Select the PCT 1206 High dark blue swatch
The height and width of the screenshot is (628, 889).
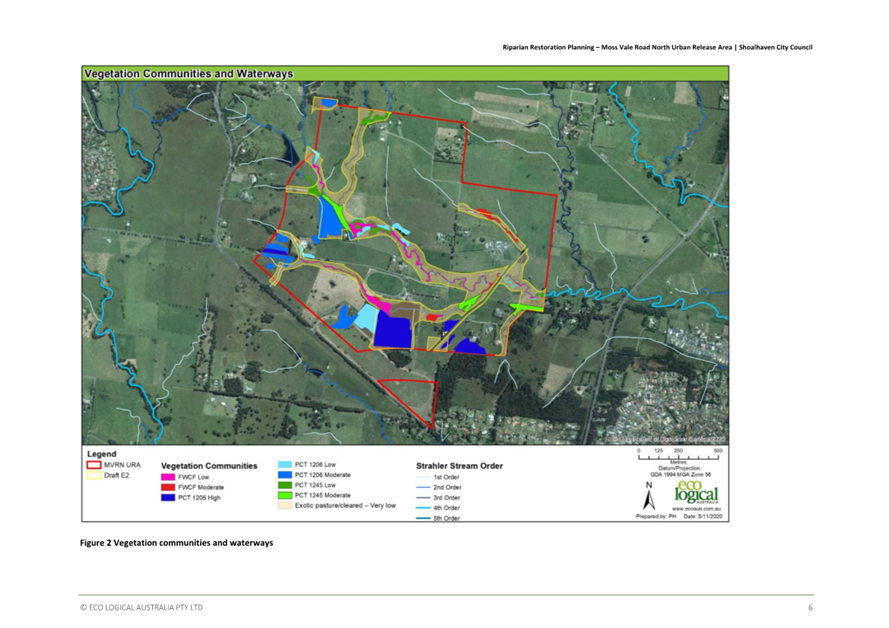168,497
